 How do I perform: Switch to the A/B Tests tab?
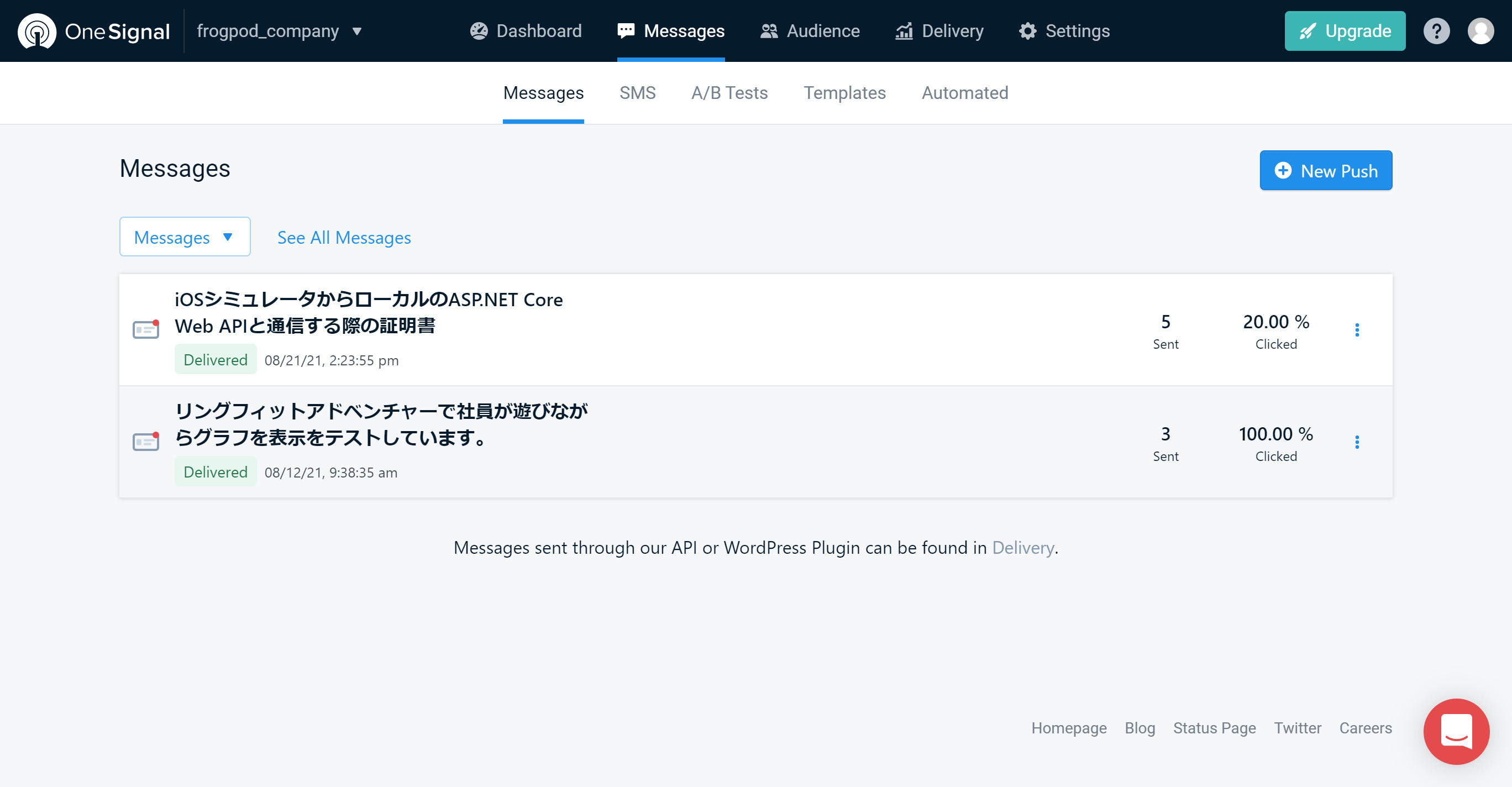pyautogui.click(x=730, y=93)
